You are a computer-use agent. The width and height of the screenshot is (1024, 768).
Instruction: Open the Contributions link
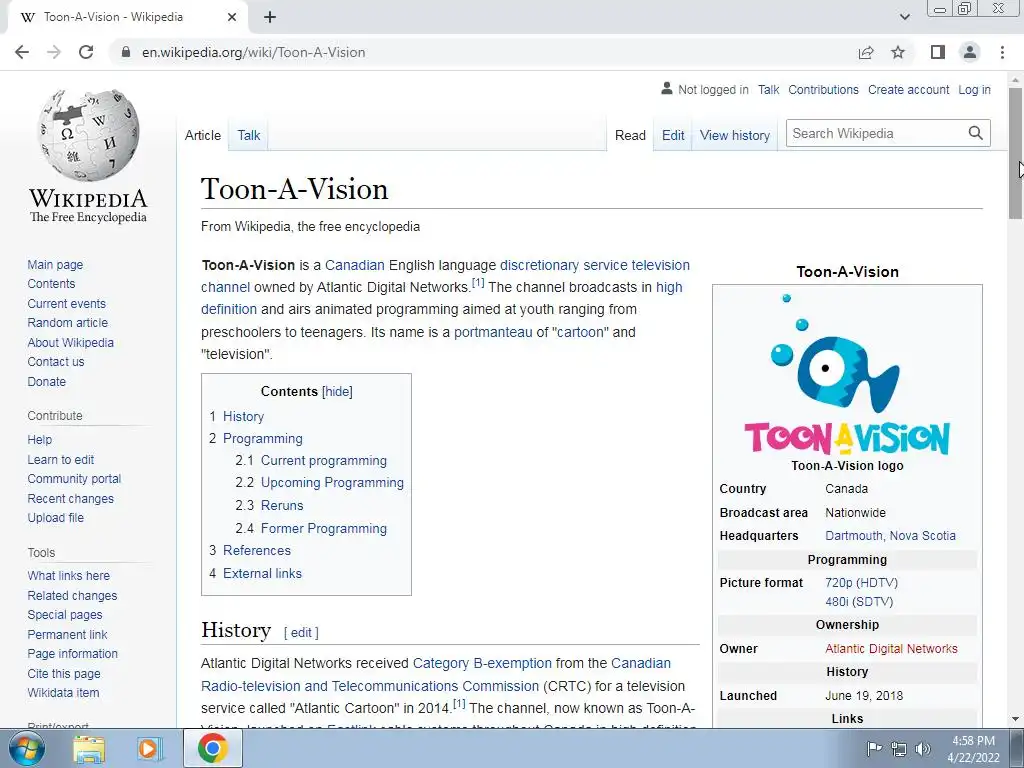823,90
